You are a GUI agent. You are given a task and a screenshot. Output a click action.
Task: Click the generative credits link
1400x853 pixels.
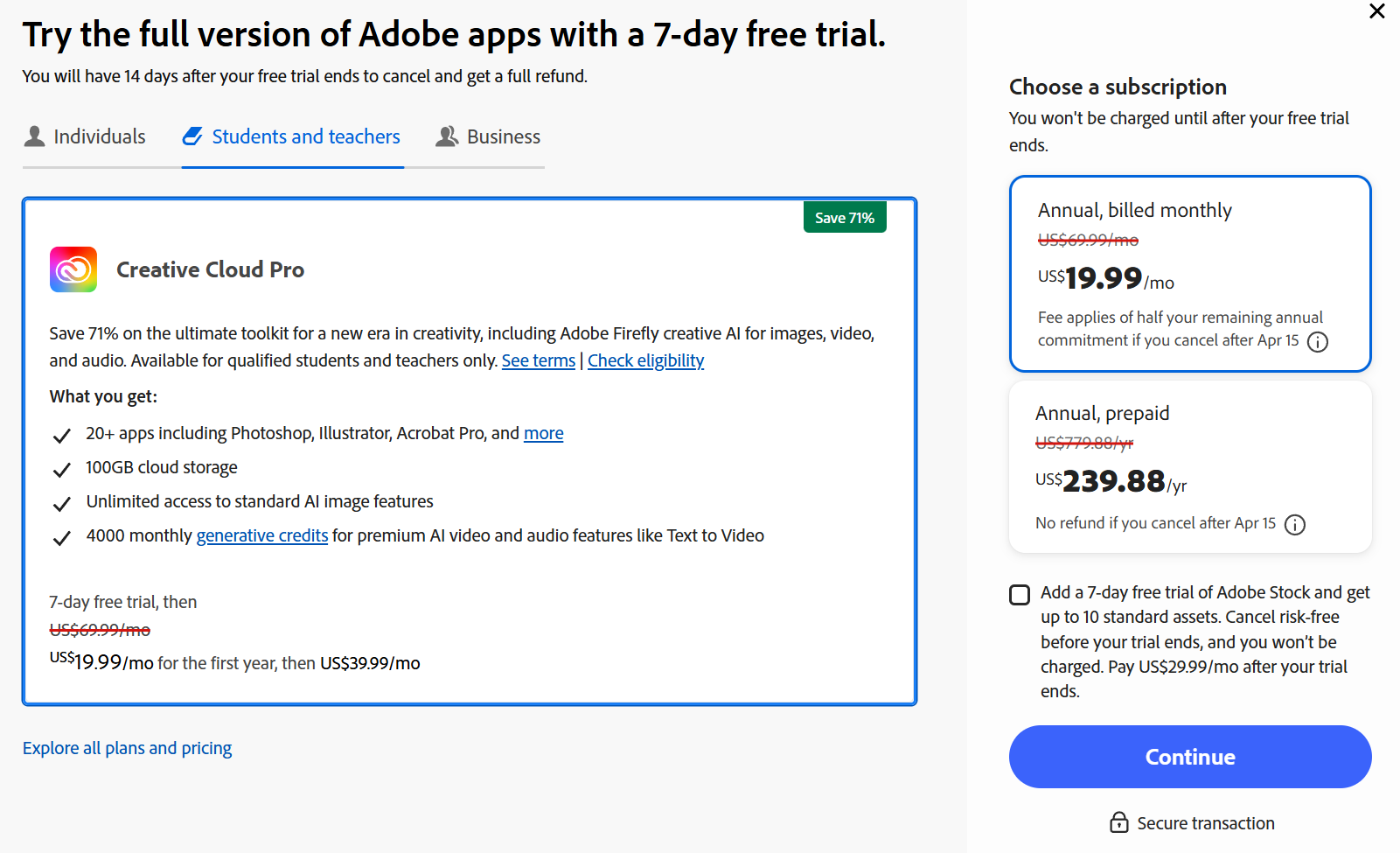point(261,535)
